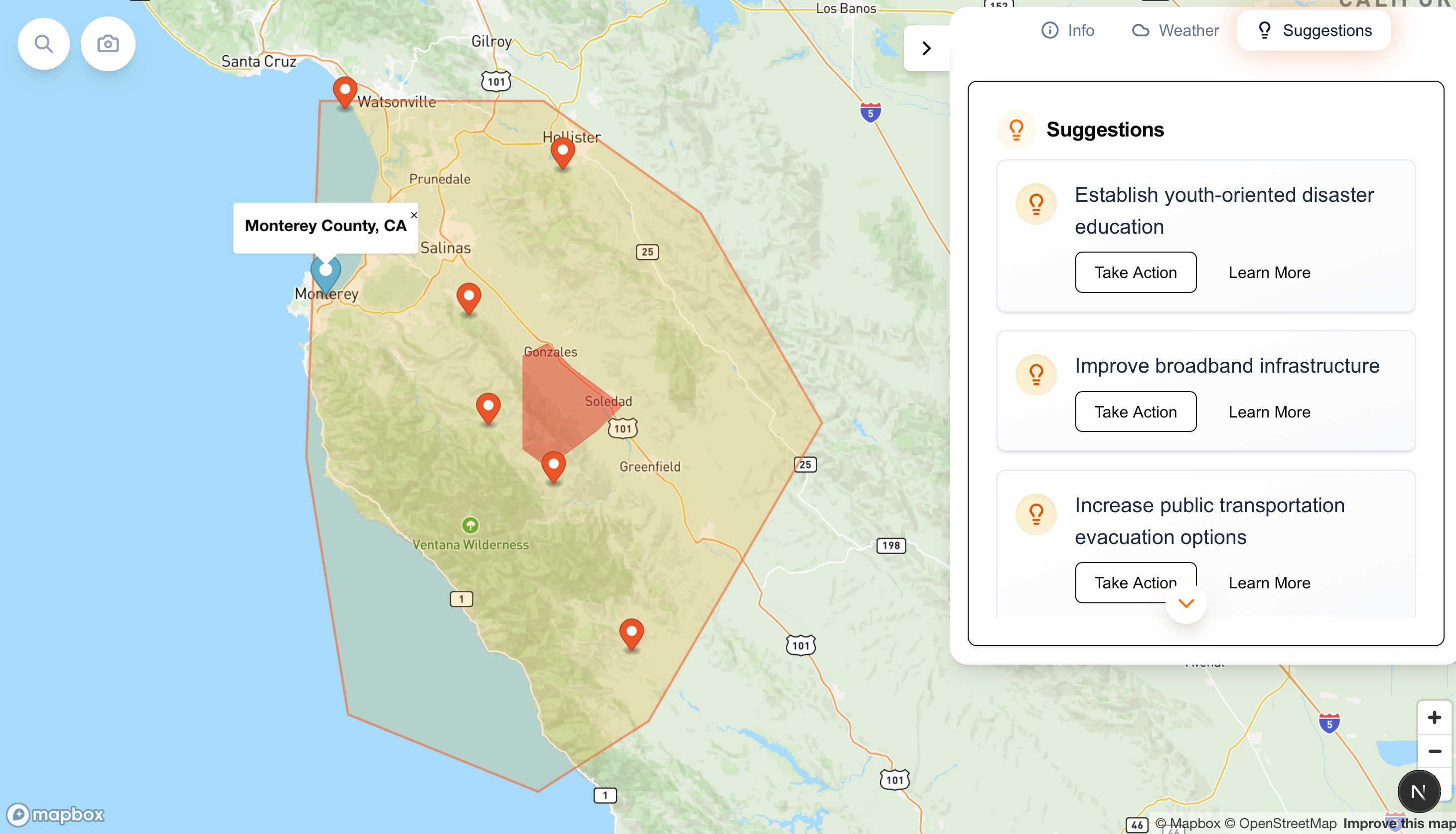Image resolution: width=1456 pixels, height=834 pixels.
Task: Open the Improve this map link
Action: click(x=1399, y=823)
